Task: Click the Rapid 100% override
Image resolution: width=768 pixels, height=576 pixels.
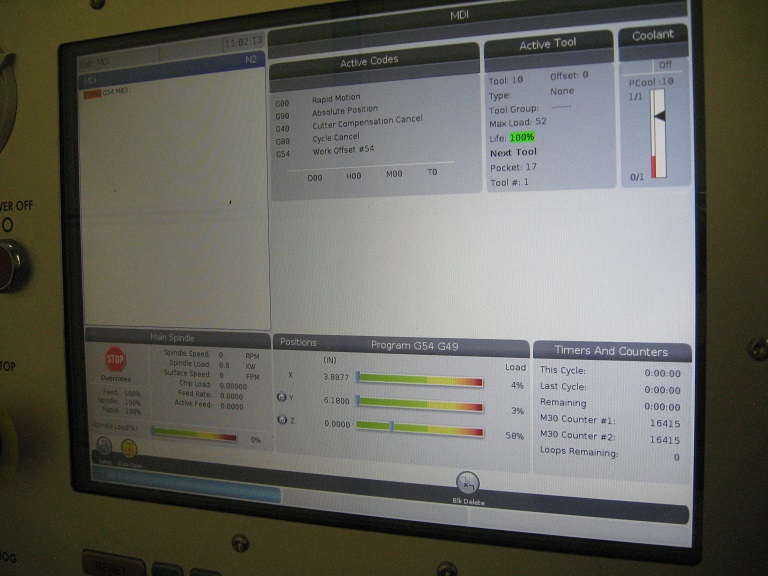Action: (x=121, y=410)
